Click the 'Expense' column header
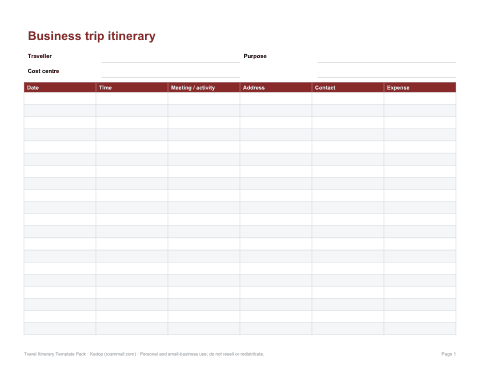The height and width of the screenshot is (371, 480). (420, 87)
